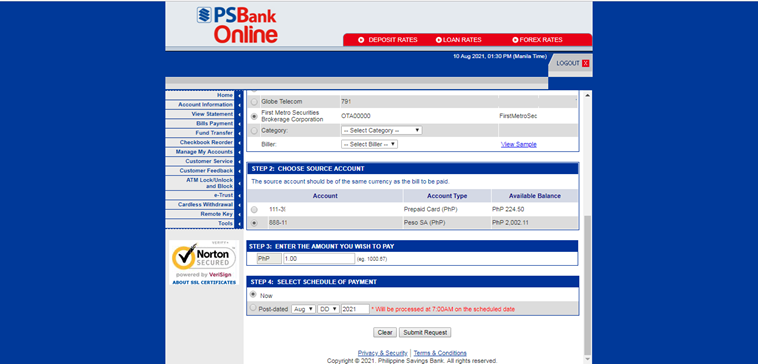Click the Forex Rates arrow icon
Viewport: 758px width, 364px height.
(x=515, y=40)
